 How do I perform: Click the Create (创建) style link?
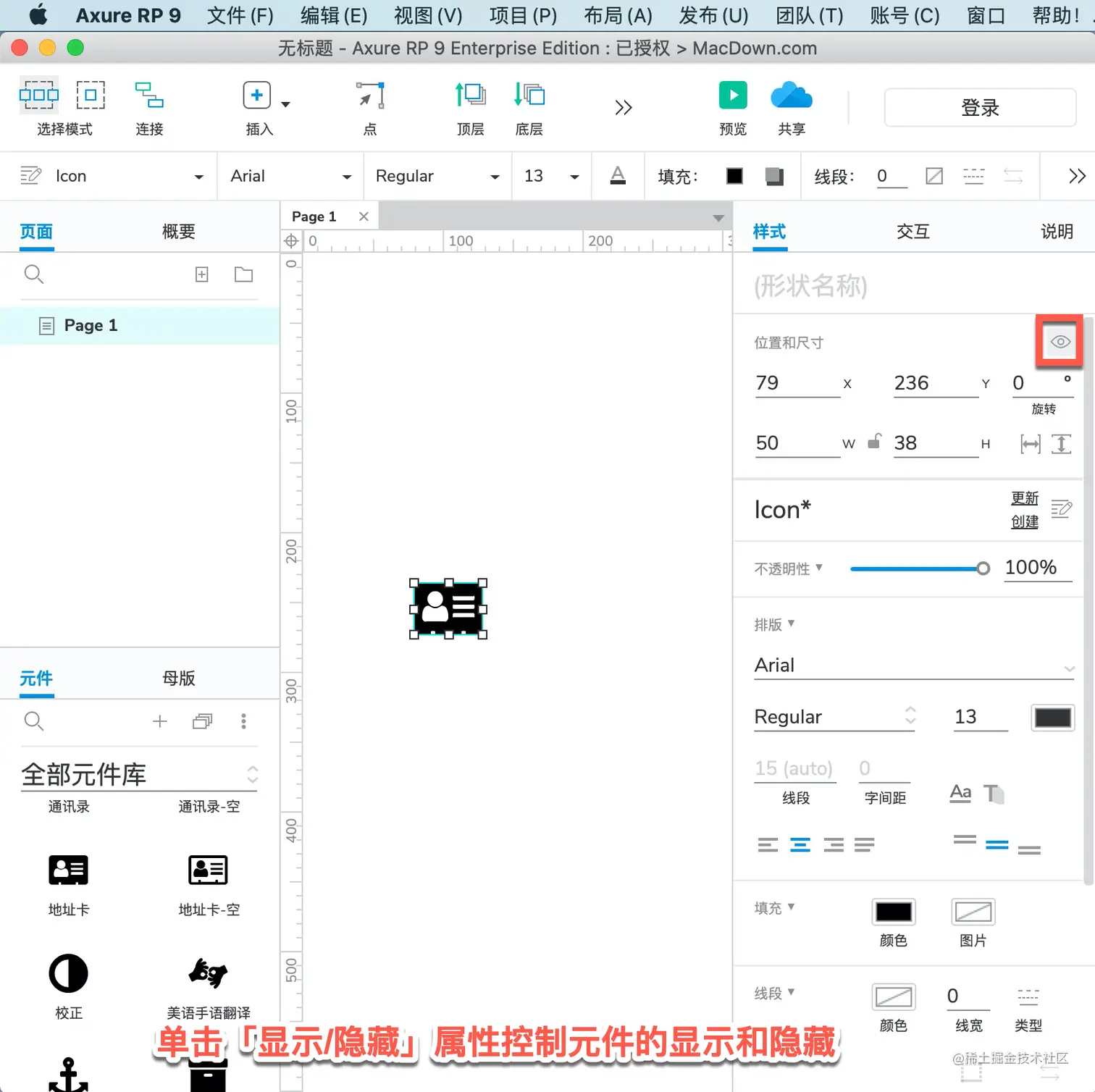1025,521
